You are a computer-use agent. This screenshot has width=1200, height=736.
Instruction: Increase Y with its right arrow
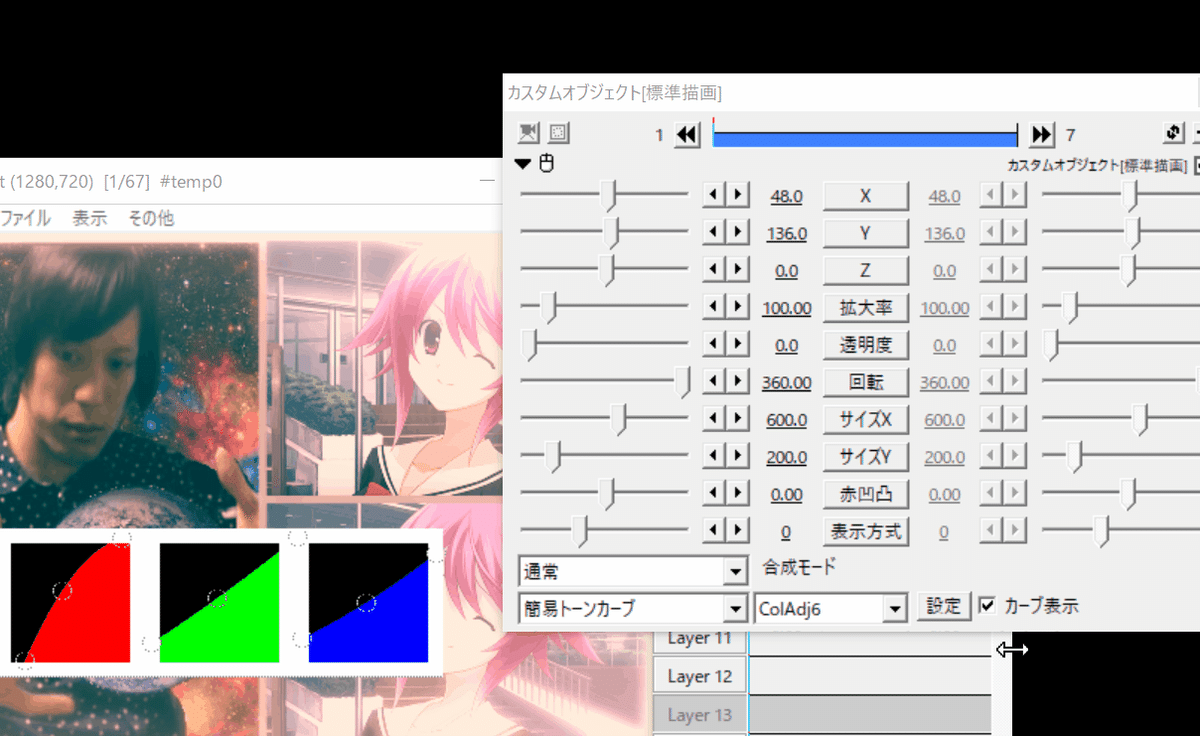[x=738, y=232]
